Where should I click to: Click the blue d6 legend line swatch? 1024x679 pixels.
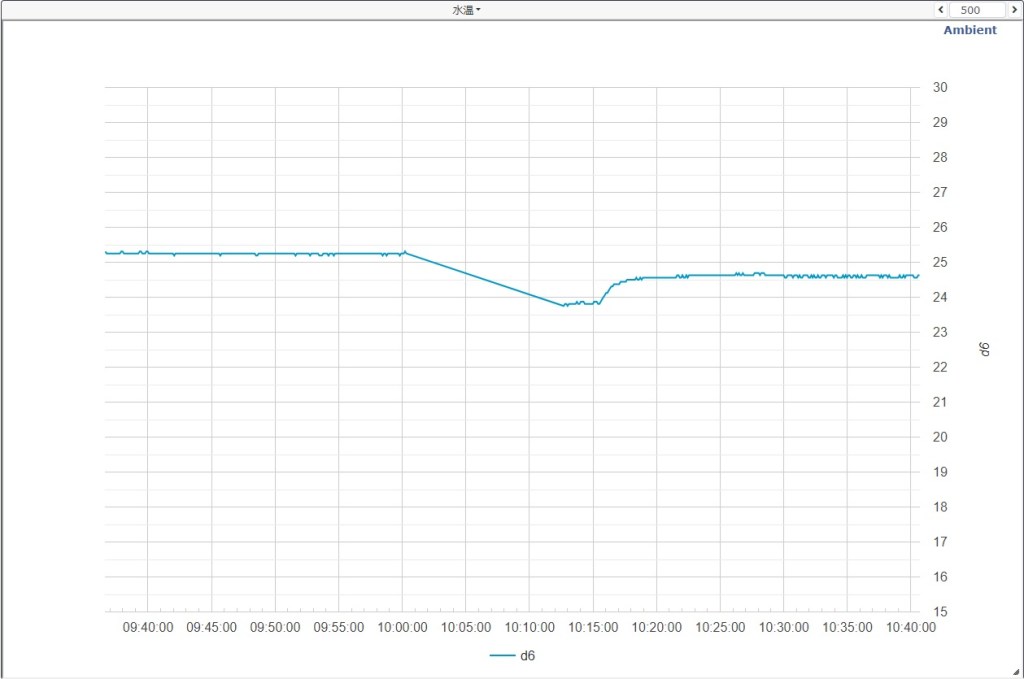[x=501, y=656]
